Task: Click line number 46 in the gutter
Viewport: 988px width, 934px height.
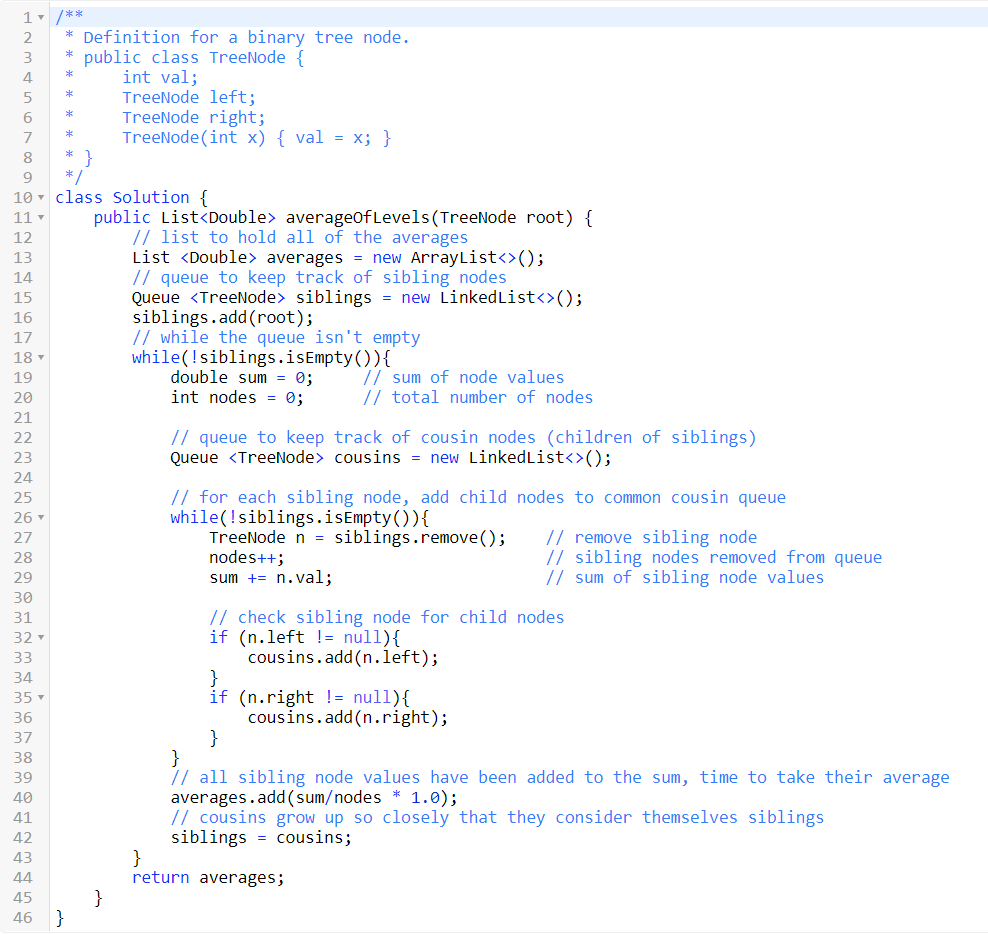Action: point(23,918)
